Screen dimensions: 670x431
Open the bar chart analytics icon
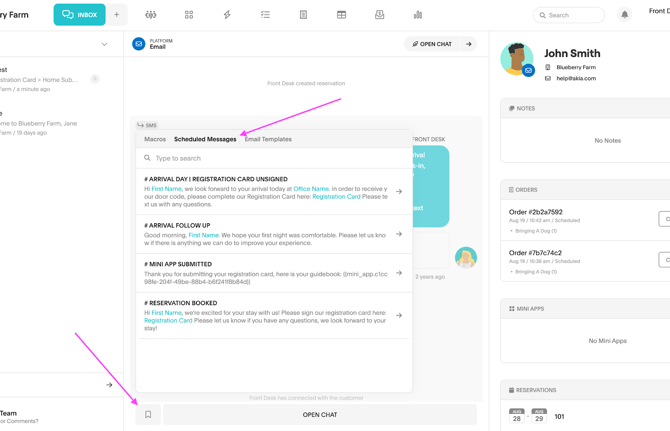[x=418, y=15]
